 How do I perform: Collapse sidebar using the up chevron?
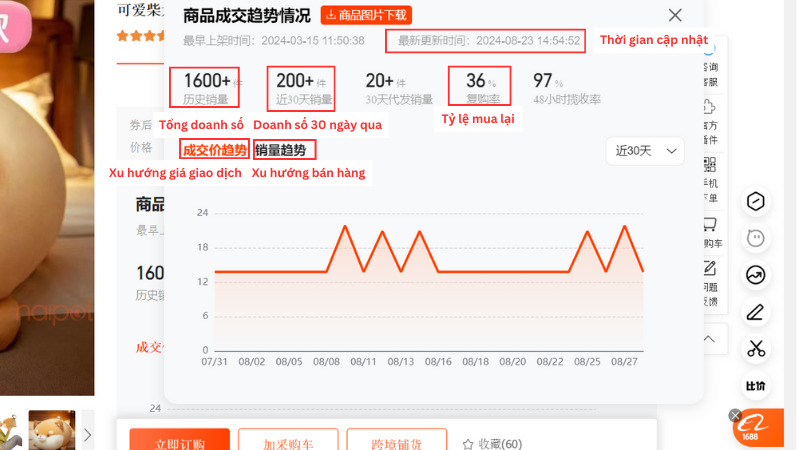pyautogui.click(x=710, y=339)
